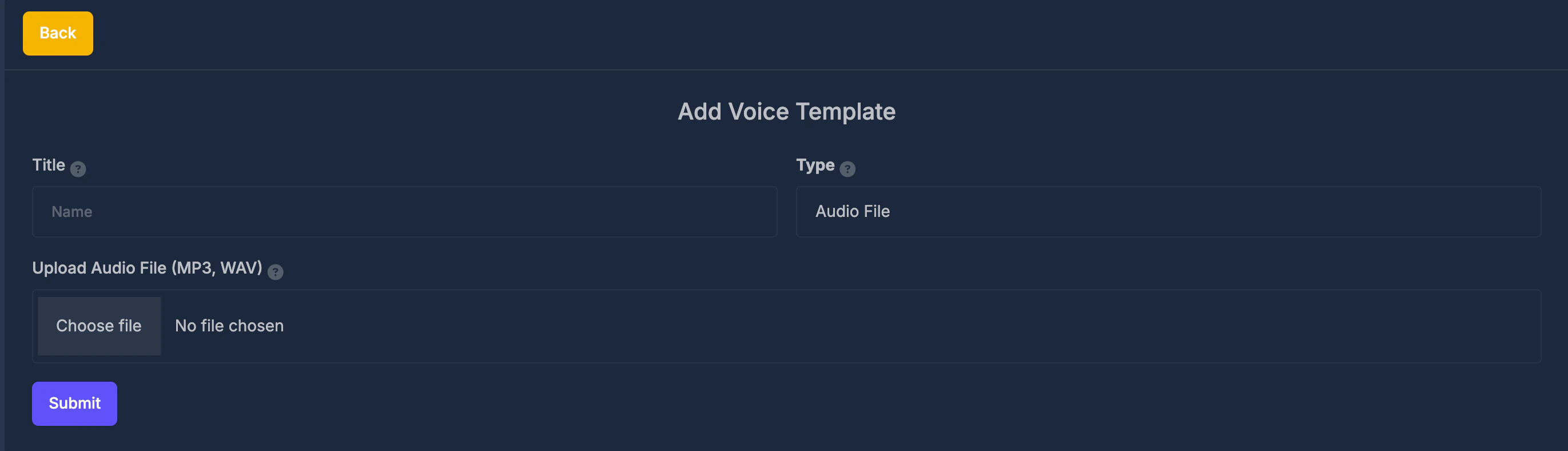This screenshot has height=451, width=1568.
Task: Click the Back button
Action: [x=57, y=33]
